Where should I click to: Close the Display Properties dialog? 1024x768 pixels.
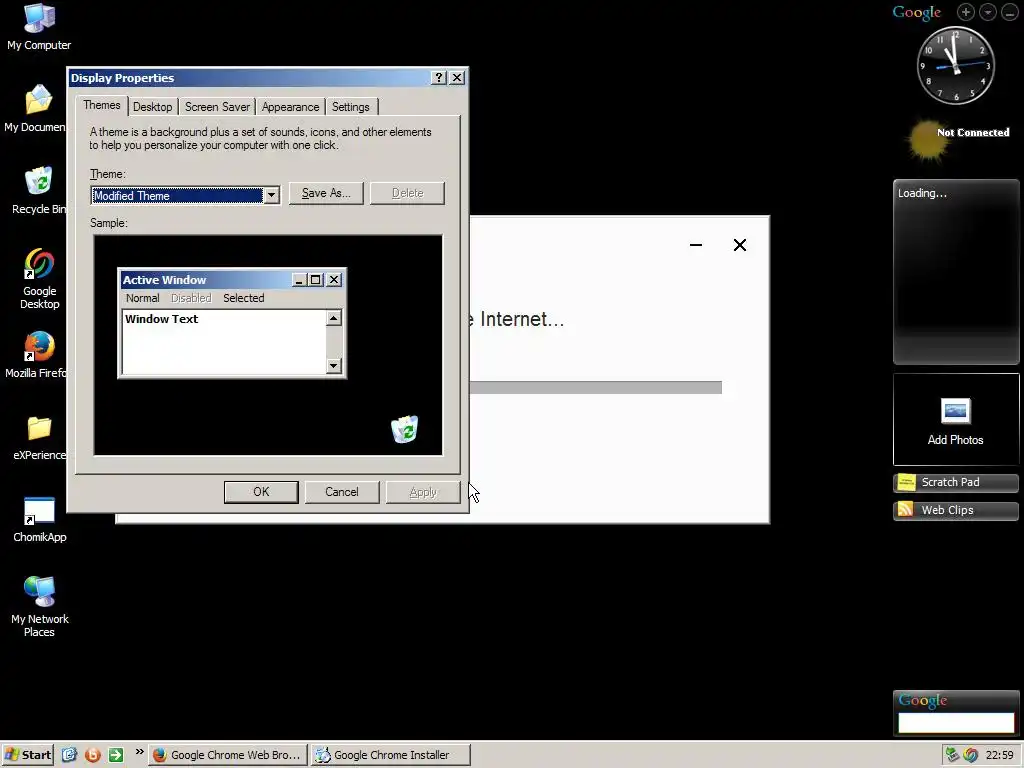[x=457, y=78]
